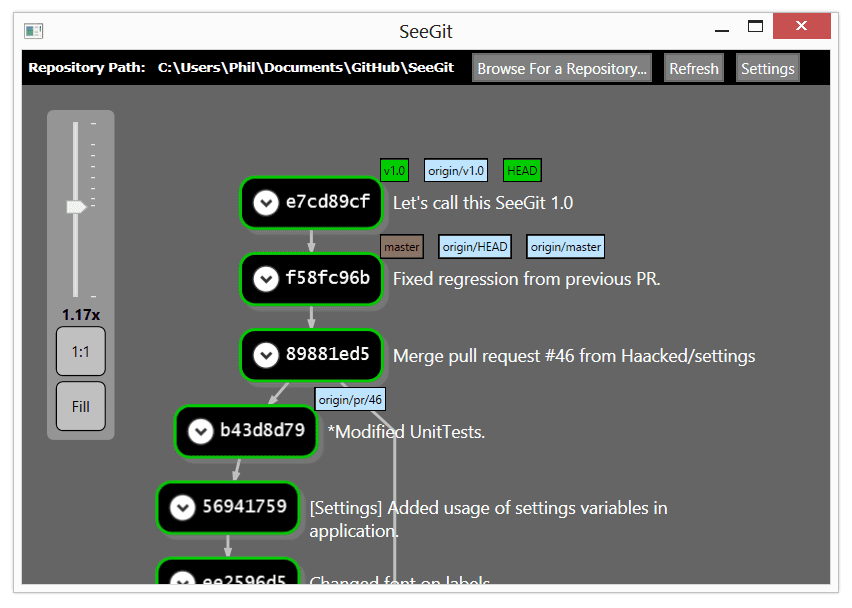
Task: Open the Settings dialog
Action: [768, 68]
